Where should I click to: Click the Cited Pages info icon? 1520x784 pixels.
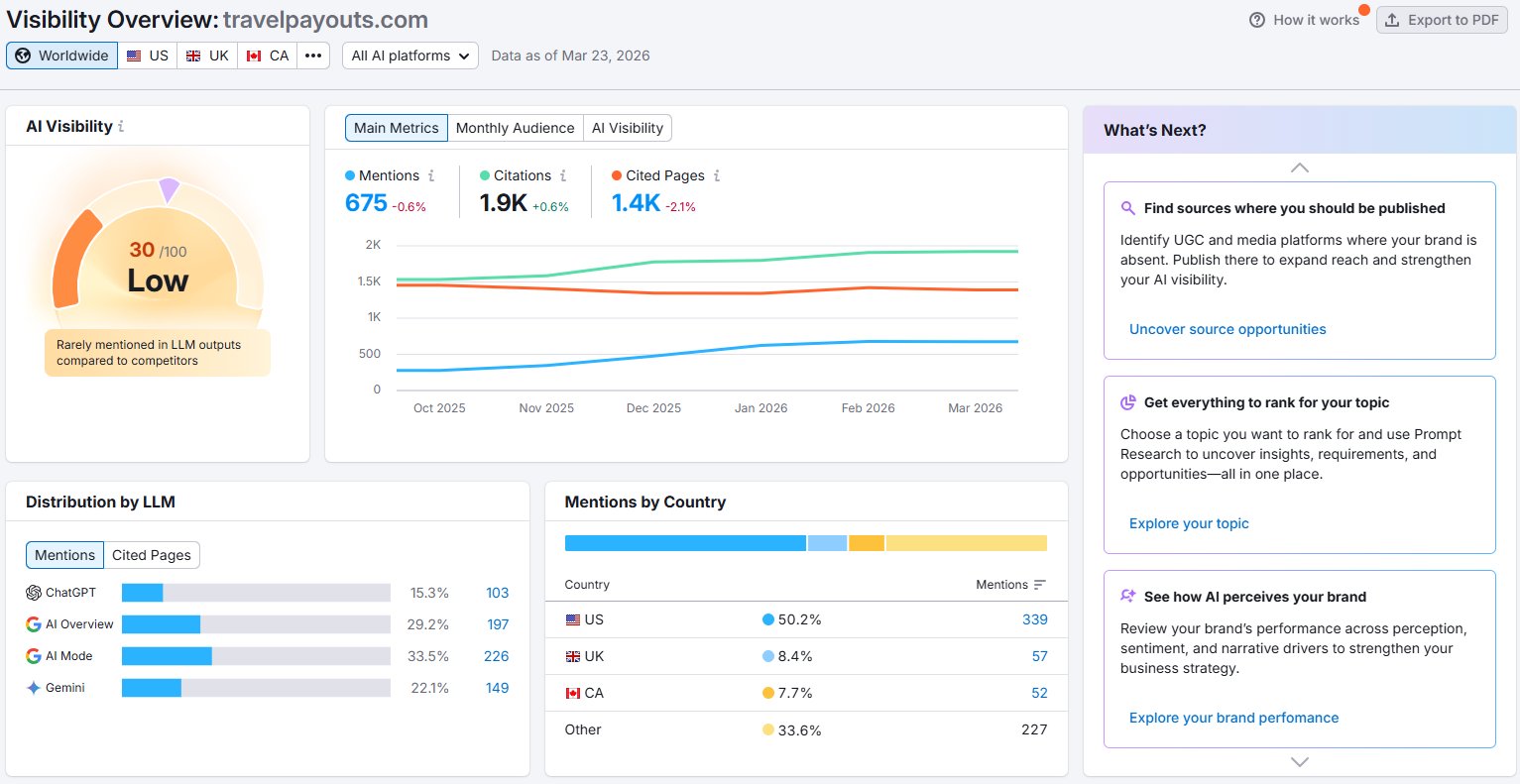pyautogui.click(x=717, y=175)
